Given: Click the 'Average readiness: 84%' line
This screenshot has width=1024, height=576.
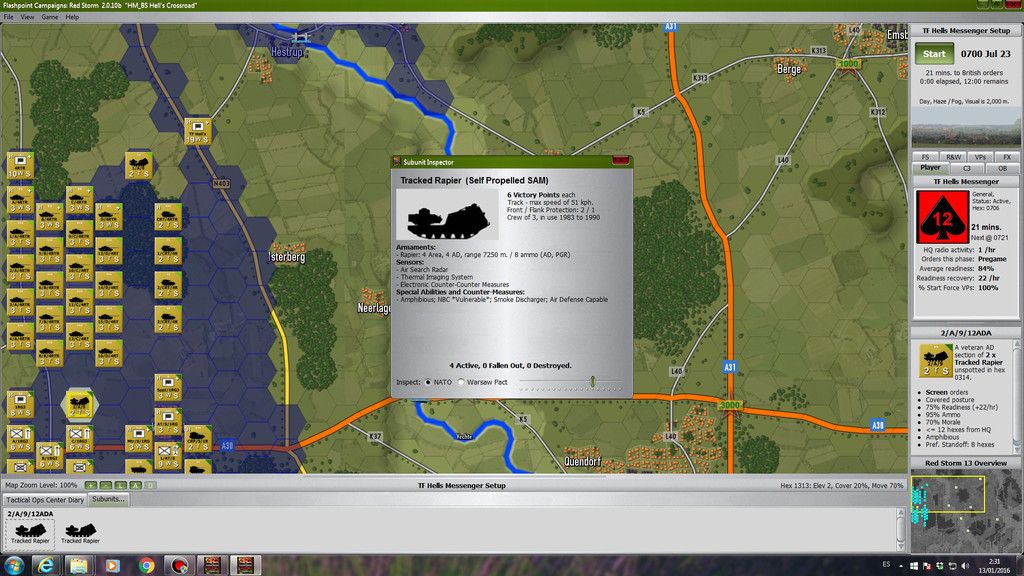Looking at the screenshot, I should pos(957,268).
